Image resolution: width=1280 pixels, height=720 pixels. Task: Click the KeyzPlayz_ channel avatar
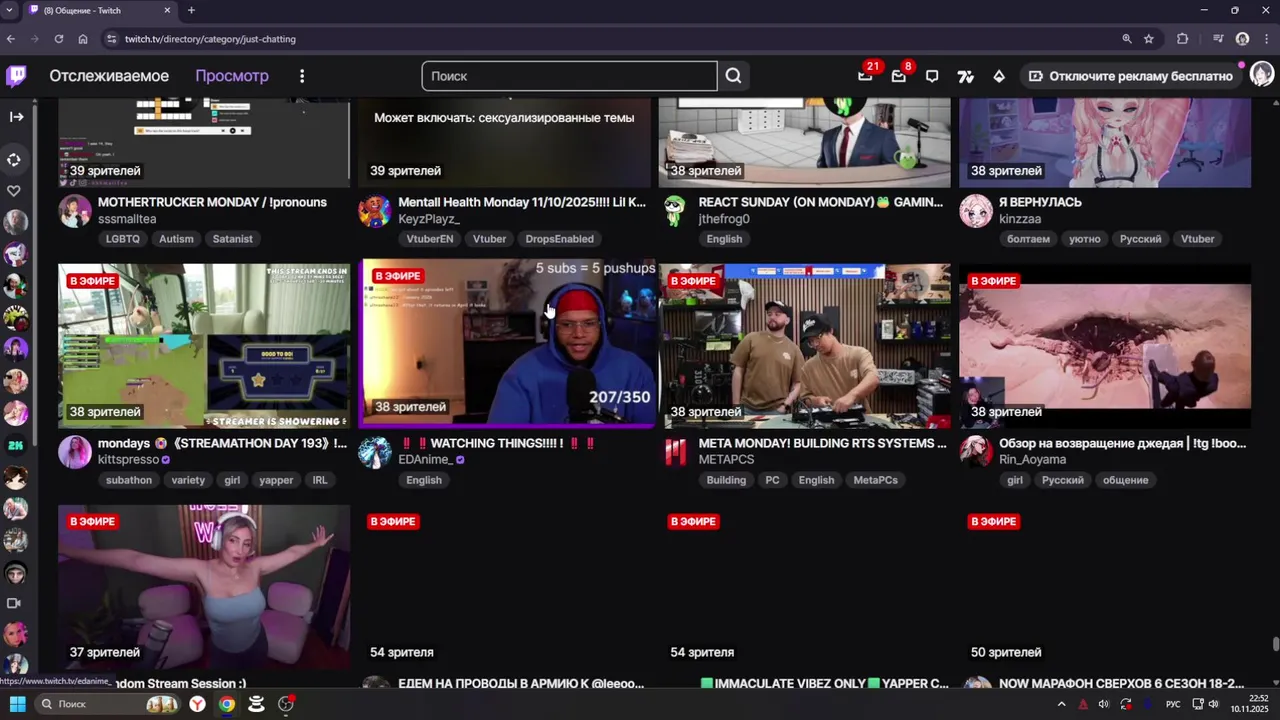pyautogui.click(x=375, y=211)
